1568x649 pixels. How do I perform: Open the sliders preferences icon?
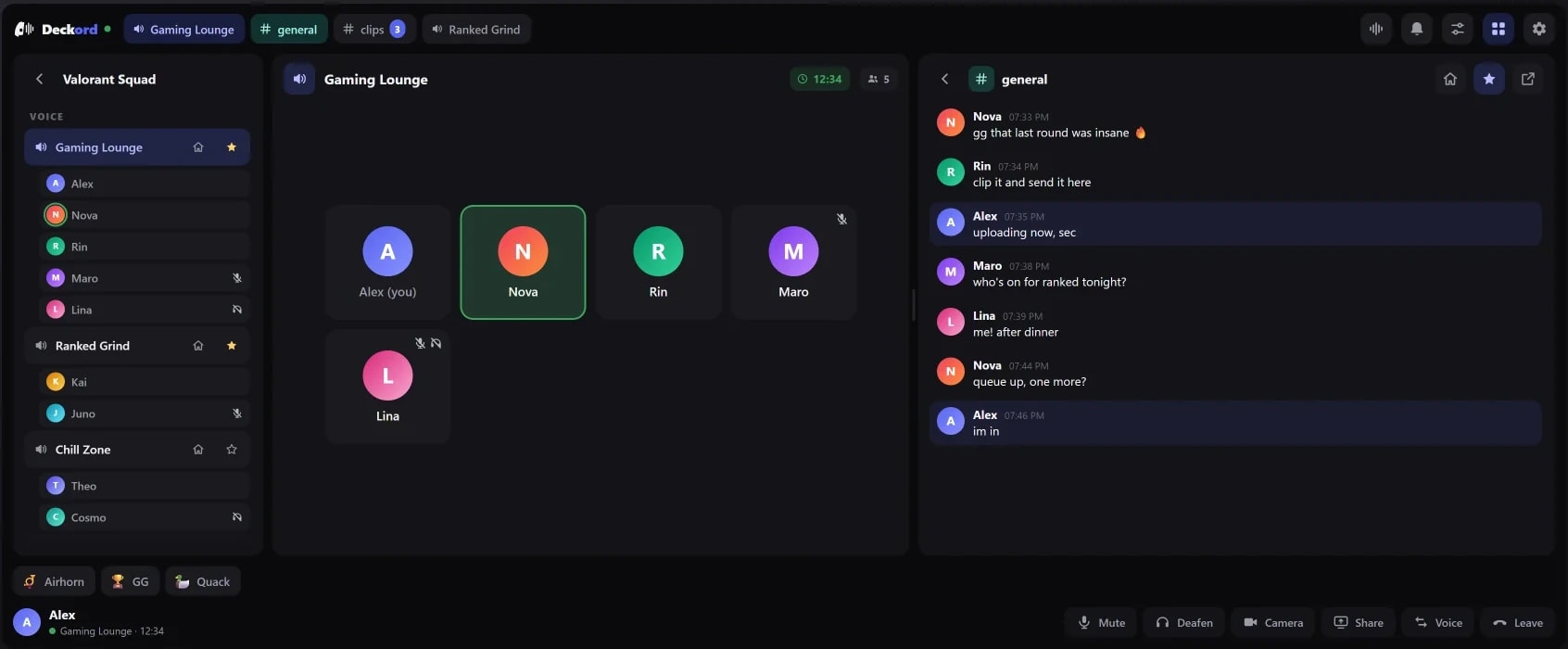tap(1458, 29)
